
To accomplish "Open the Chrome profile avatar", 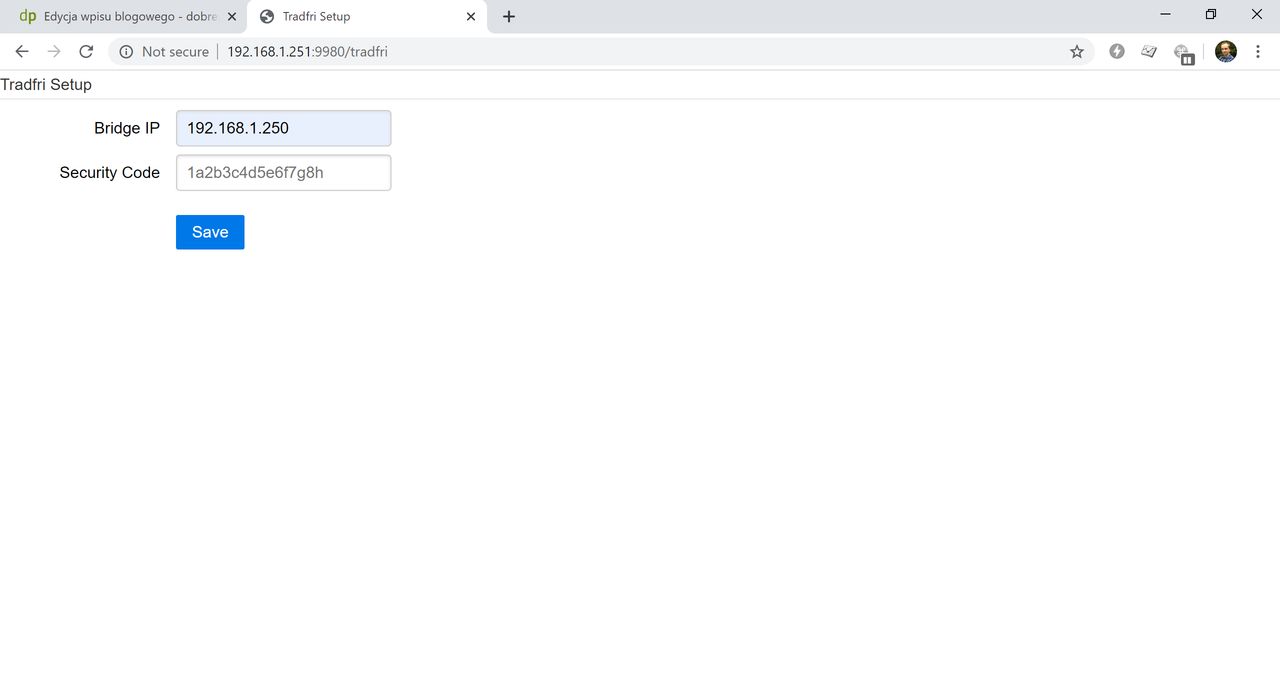I will point(1226,51).
